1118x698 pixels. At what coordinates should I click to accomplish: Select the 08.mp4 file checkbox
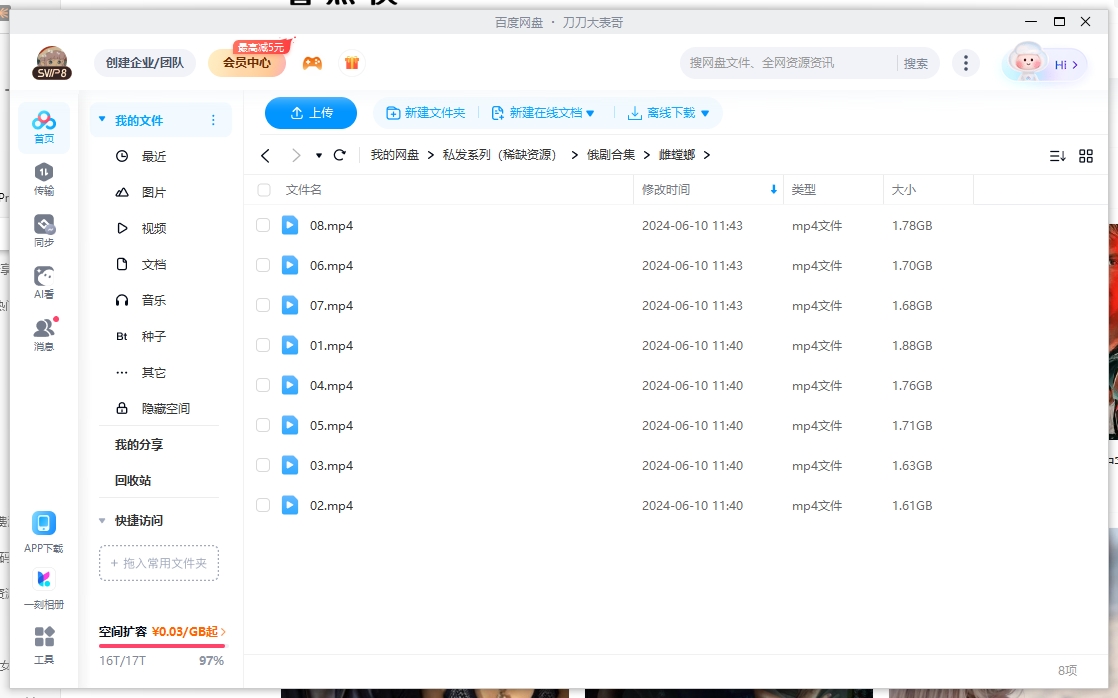click(263, 224)
